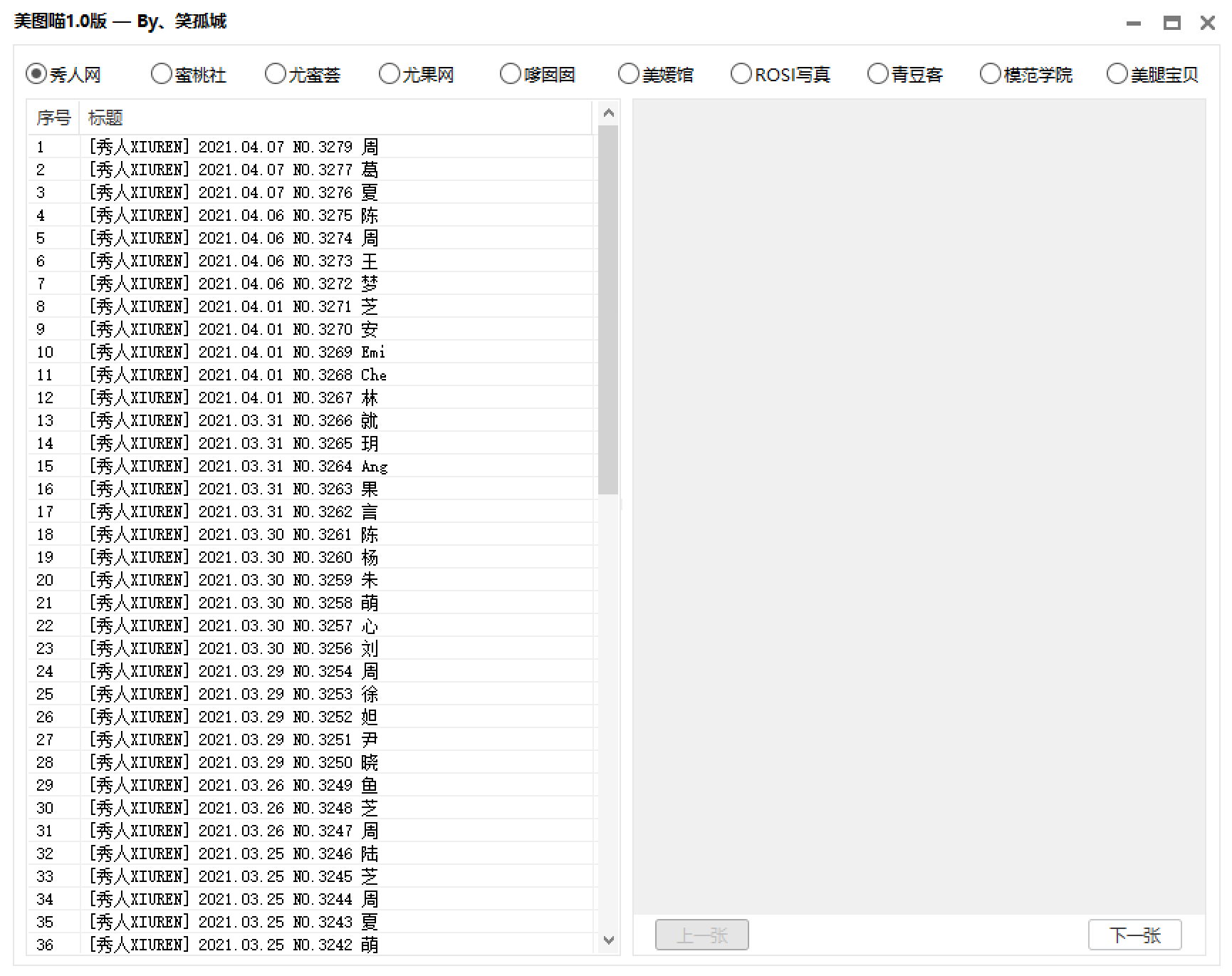Select ROSI写真 radio button
Screen dimensions: 1232x976
[x=781, y=74]
